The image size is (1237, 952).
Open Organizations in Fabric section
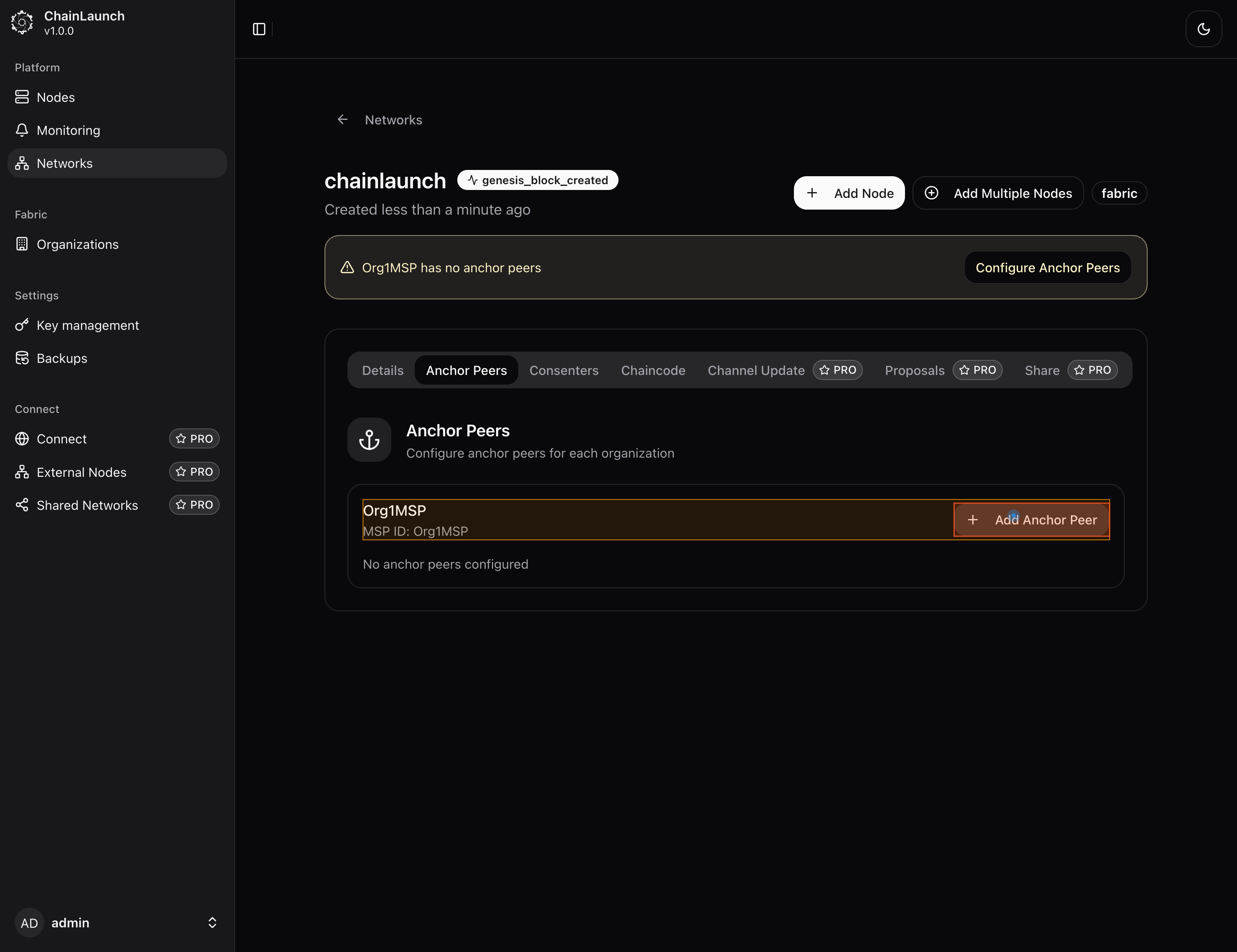(x=77, y=244)
